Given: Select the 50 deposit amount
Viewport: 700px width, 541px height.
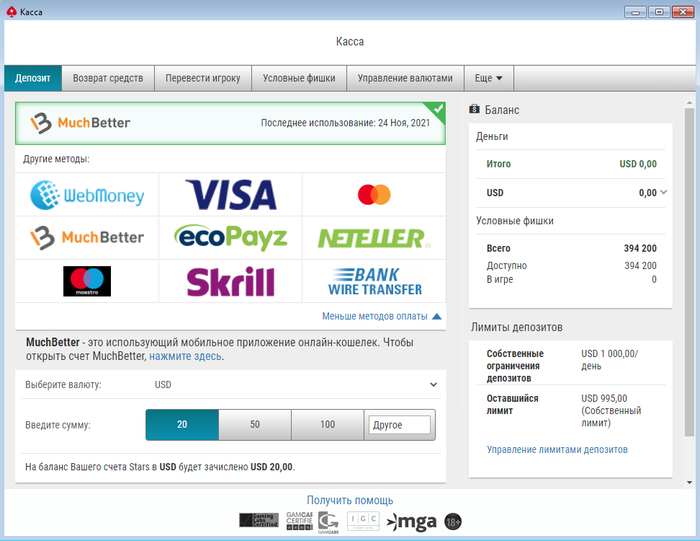Looking at the screenshot, I should 255,424.
